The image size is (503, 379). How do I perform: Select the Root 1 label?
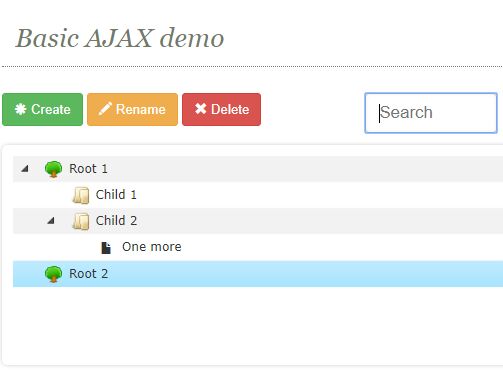click(88, 169)
